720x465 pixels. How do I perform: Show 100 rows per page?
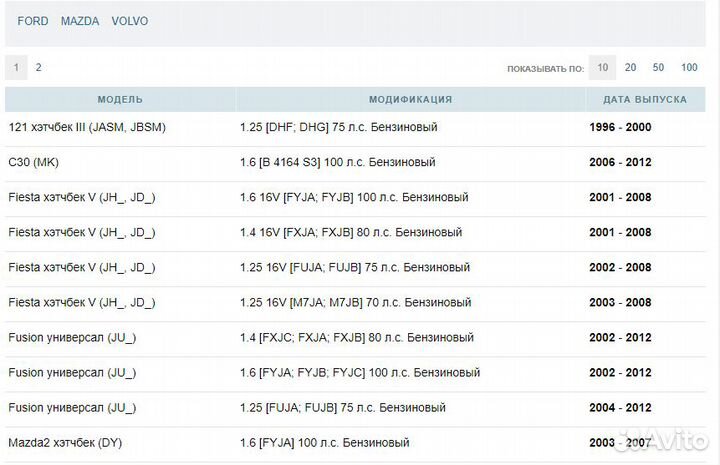689,67
